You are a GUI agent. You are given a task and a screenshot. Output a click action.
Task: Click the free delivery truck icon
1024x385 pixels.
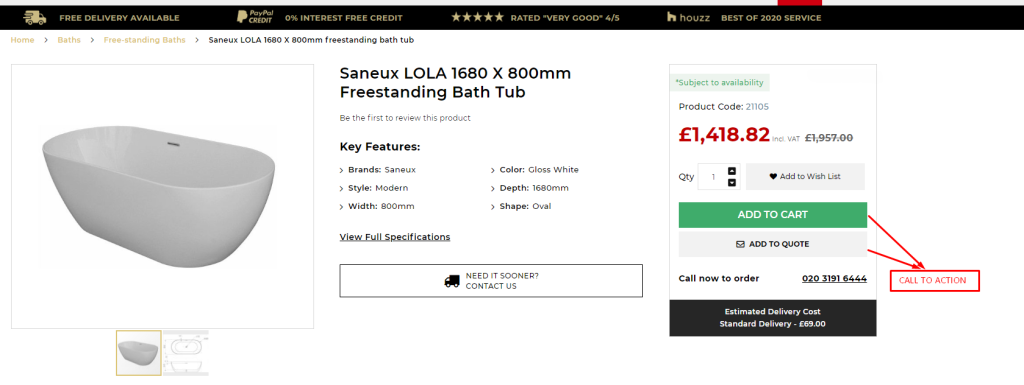tap(35, 18)
